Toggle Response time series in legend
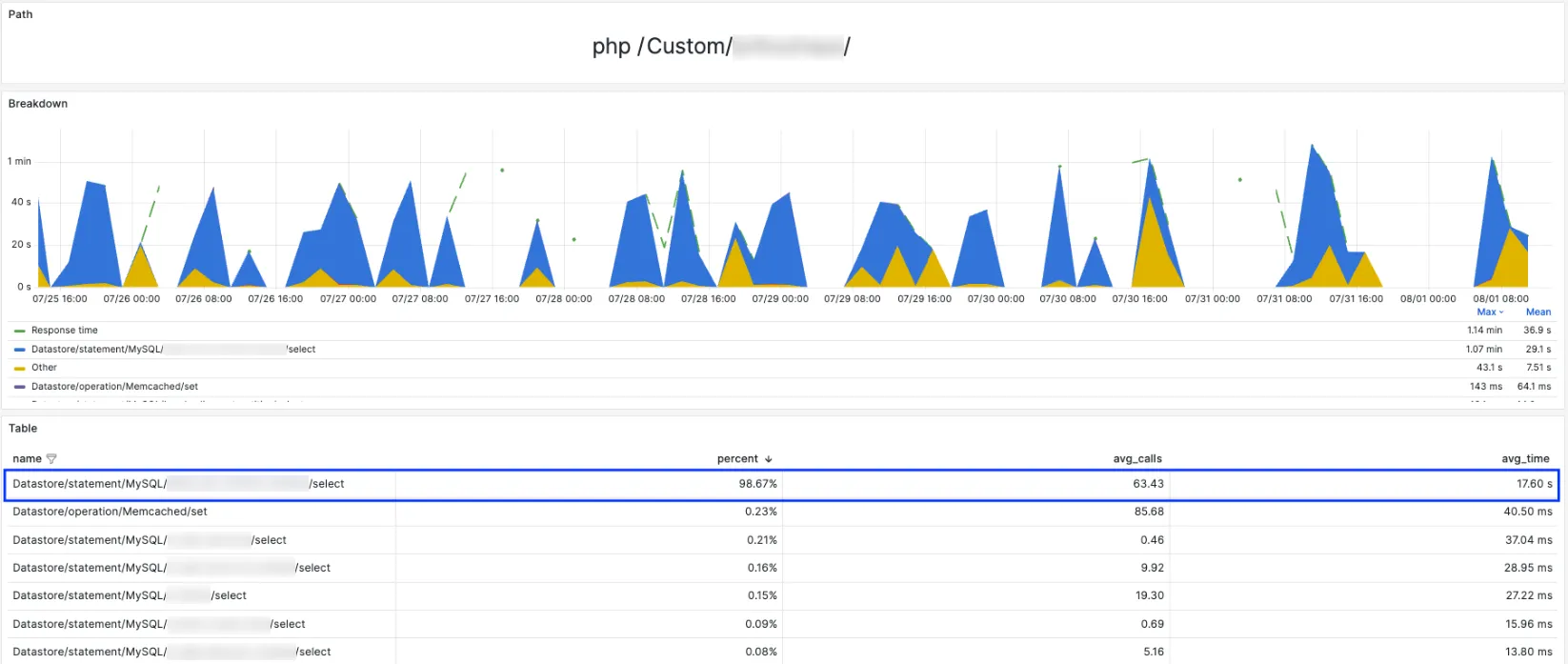 point(65,331)
